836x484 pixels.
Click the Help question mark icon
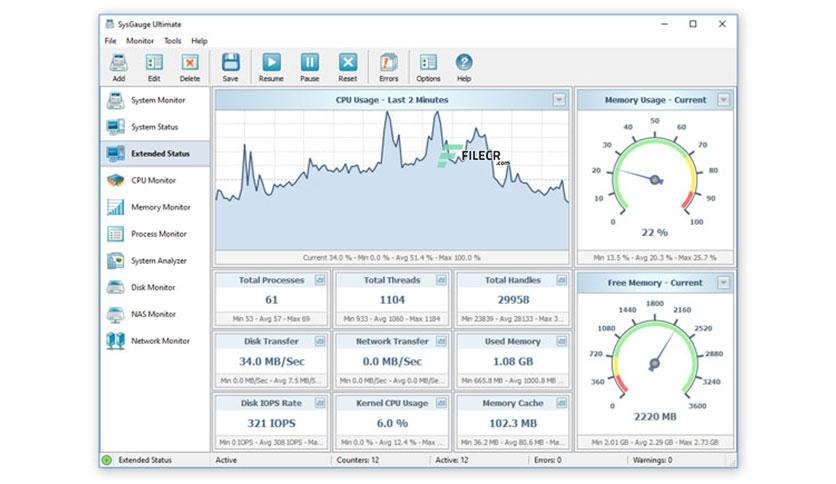click(464, 63)
